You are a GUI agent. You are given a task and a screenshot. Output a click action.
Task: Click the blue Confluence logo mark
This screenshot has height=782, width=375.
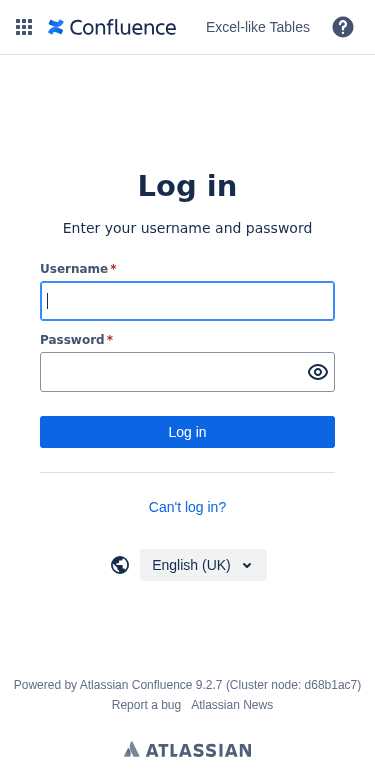tap(56, 27)
